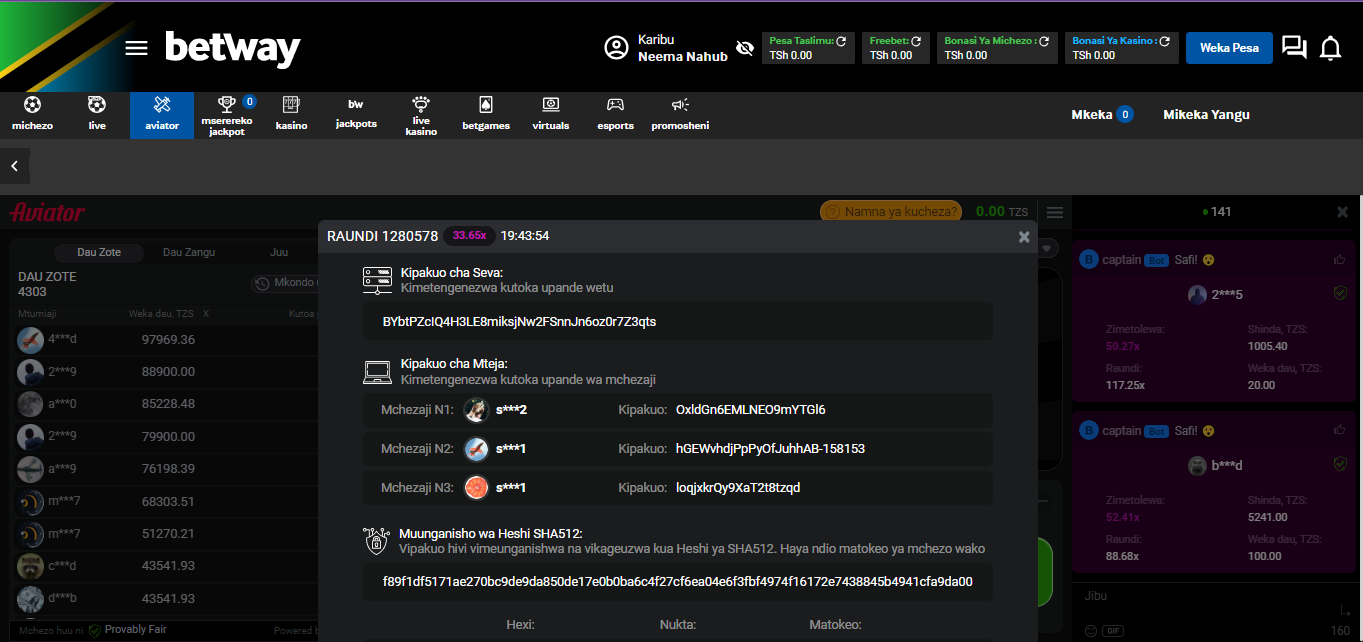1363x642 pixels.
Task: Open Mikeka Yangu
Action: [1206, 114]
